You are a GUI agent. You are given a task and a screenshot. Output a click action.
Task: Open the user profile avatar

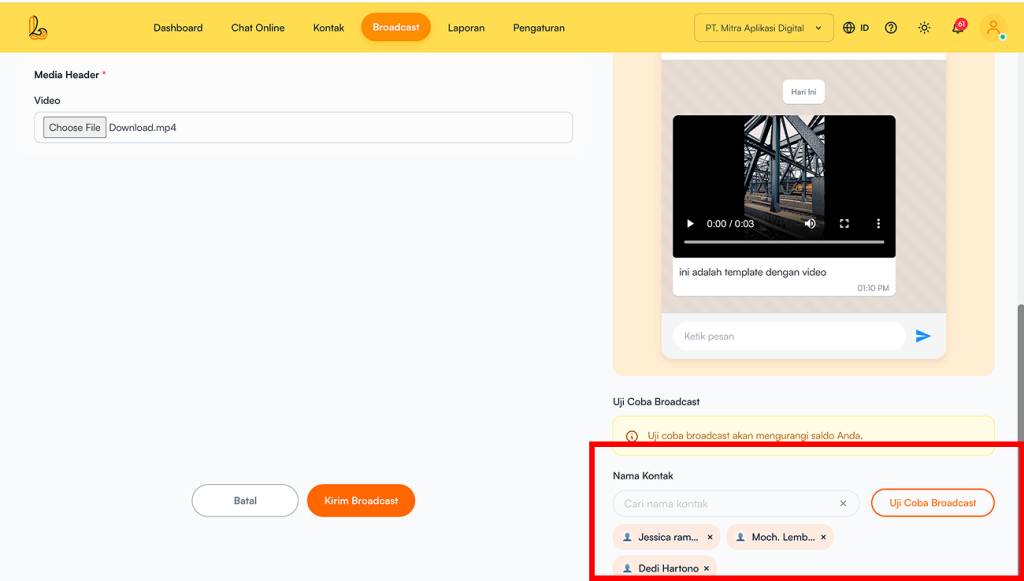[x=993, y=28]
